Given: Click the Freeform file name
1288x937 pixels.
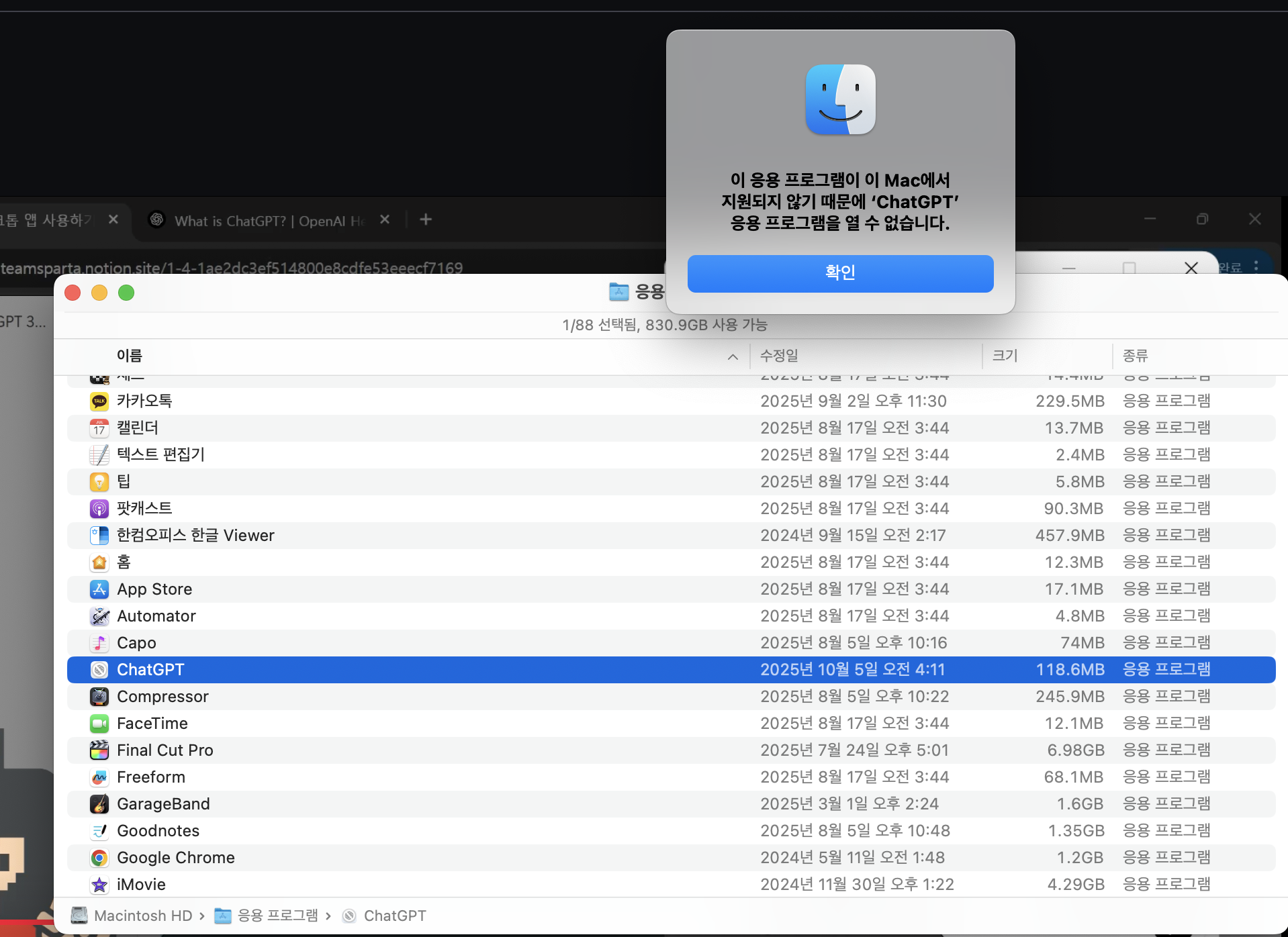Looking at the screenshot, I should point(151,777).
